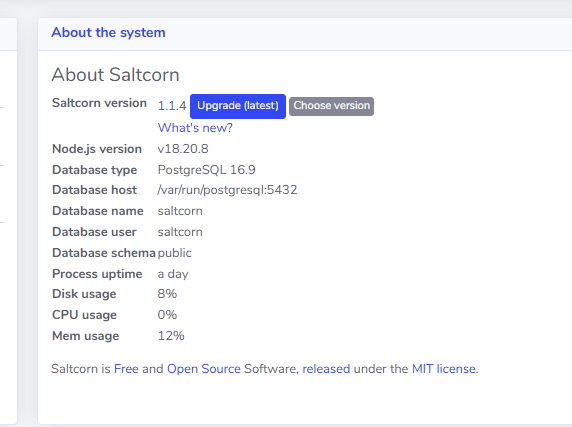Visit the released link
This screenshot has height=427, width=572.
(x=326, y=369)
